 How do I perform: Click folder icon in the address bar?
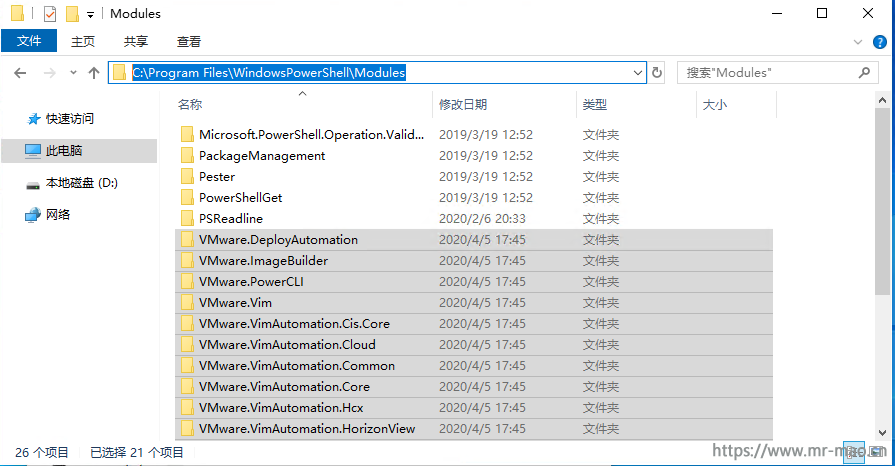119,73
